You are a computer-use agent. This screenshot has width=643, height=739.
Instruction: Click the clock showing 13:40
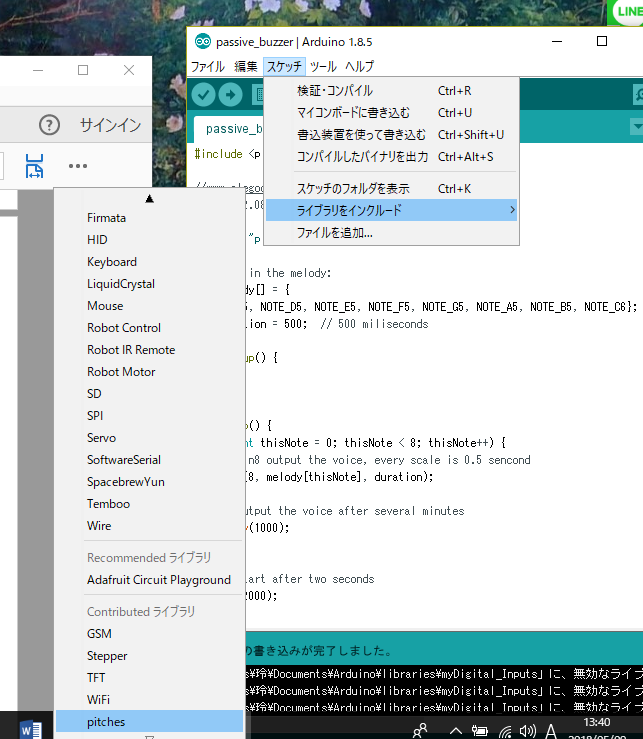597,722
